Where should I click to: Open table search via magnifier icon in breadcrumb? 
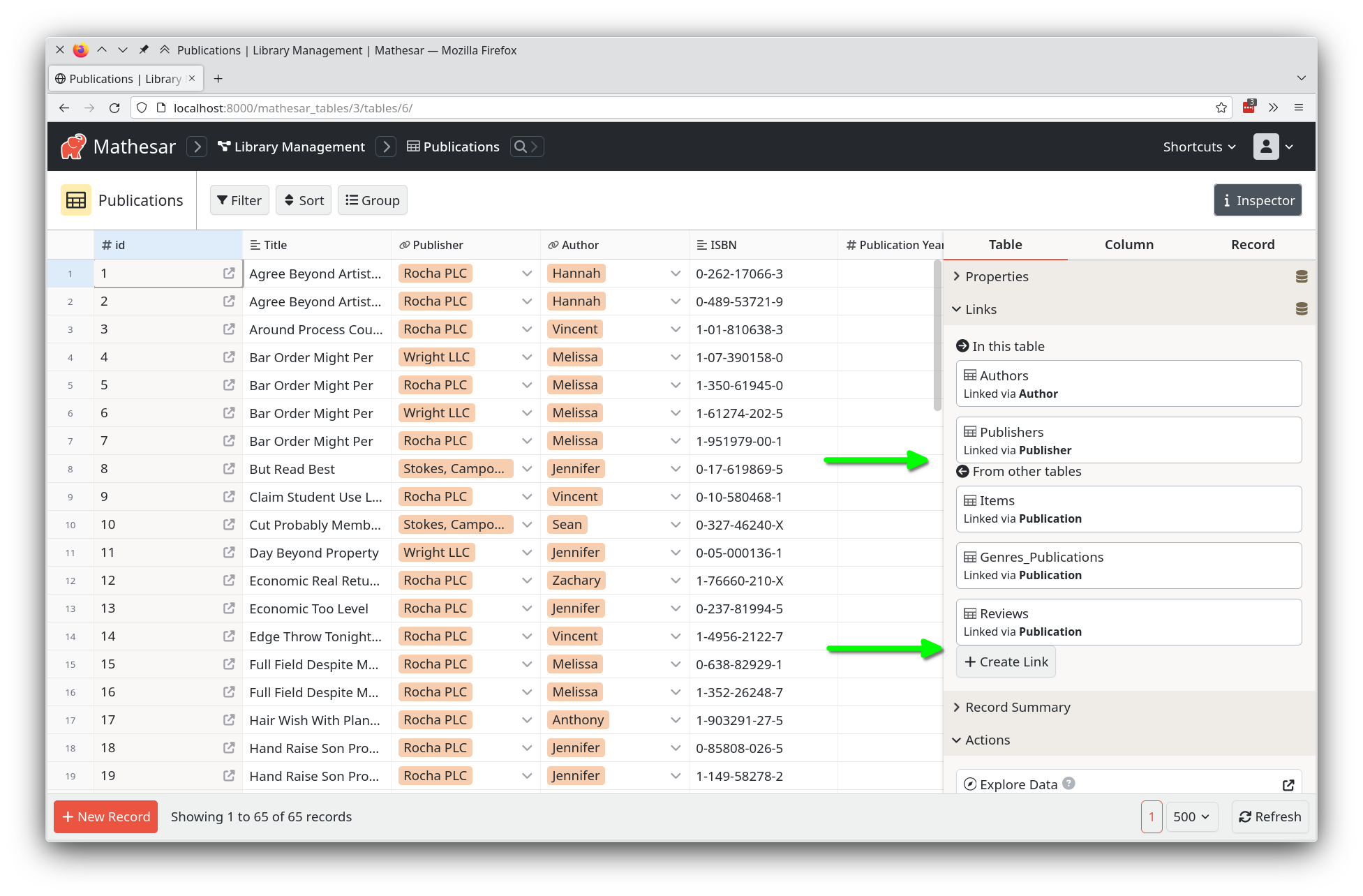521,147
